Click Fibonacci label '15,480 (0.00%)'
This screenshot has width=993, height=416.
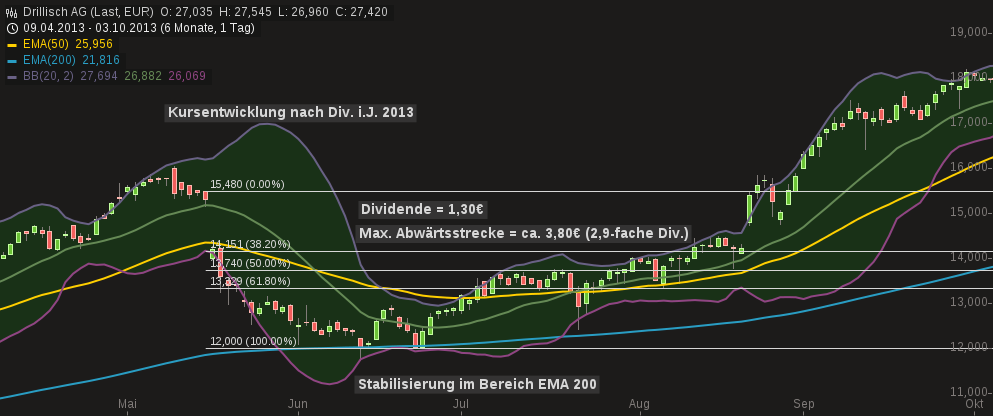(x=248, y=184)
